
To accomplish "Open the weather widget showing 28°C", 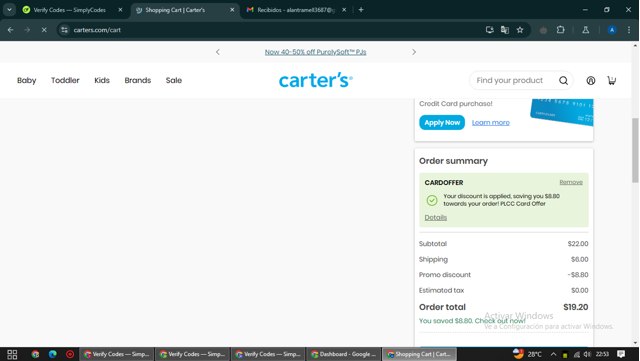I will [527, 354].
